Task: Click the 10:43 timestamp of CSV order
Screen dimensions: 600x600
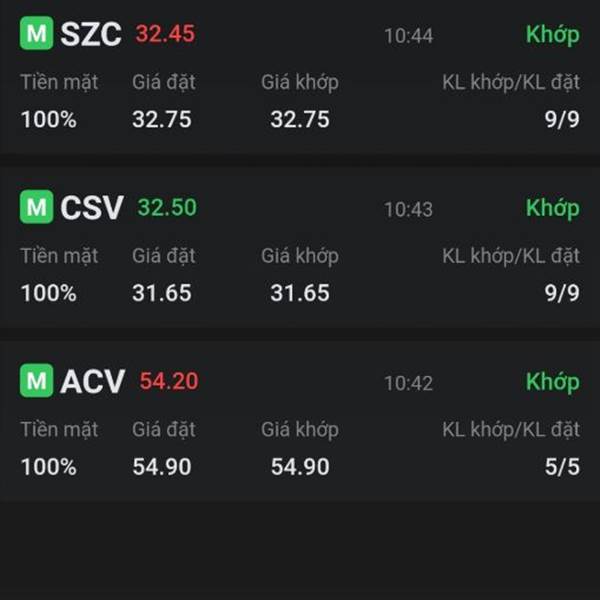Action: (x=408, y=210)
